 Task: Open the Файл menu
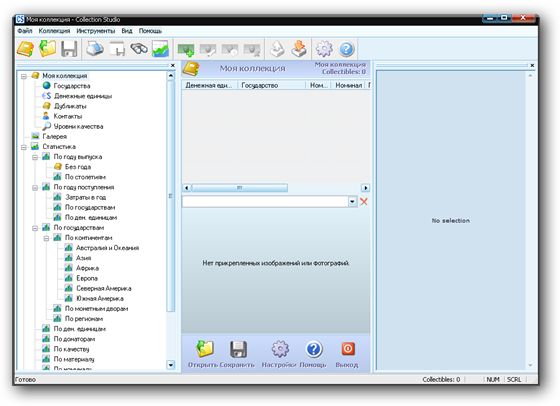(x=25, y=31)
